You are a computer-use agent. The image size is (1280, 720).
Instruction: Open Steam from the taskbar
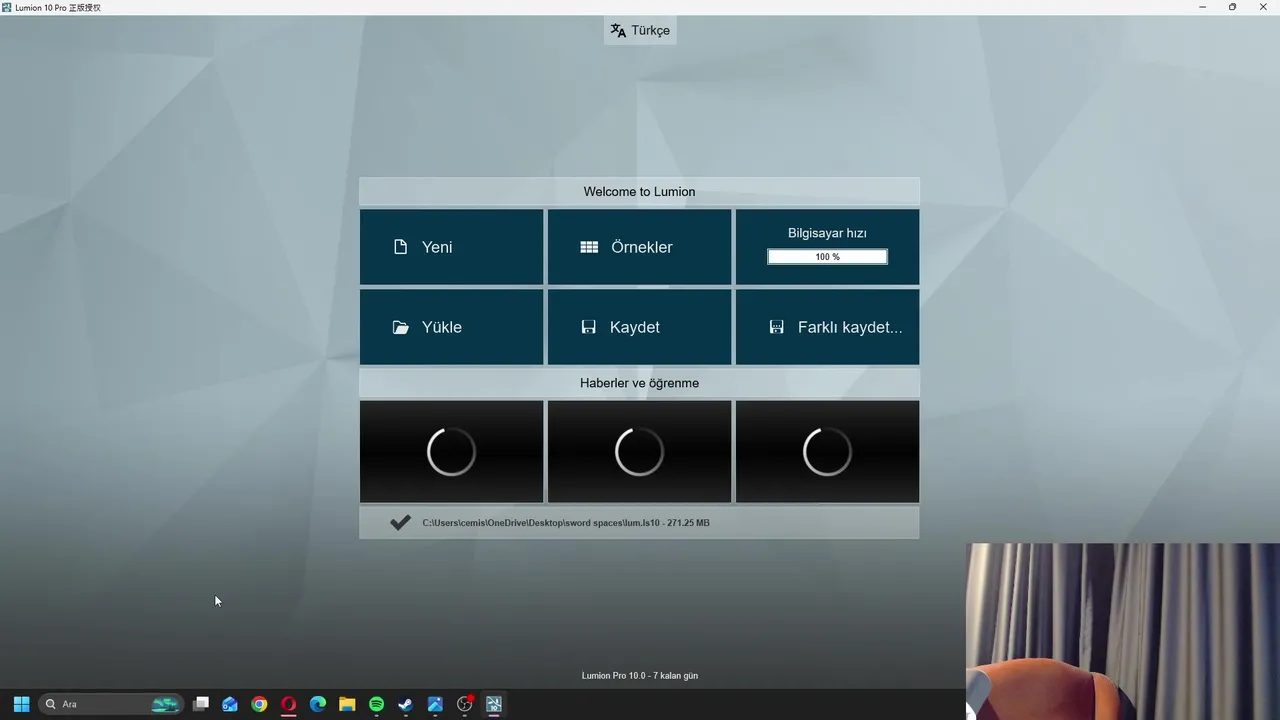(x=405, y=704)
